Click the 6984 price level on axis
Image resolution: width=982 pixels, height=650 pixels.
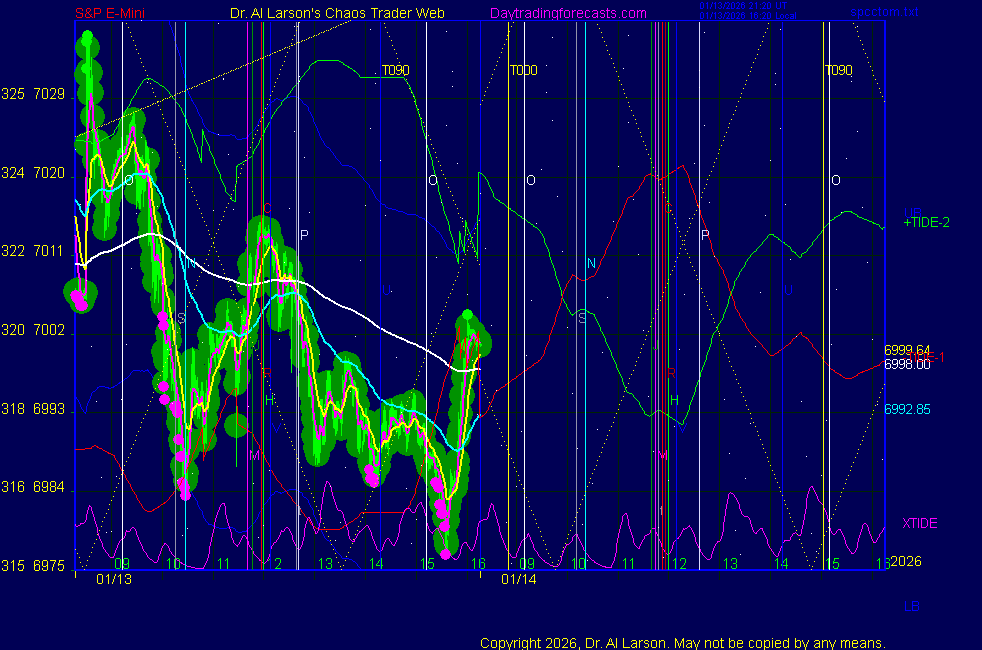[49, 487]
